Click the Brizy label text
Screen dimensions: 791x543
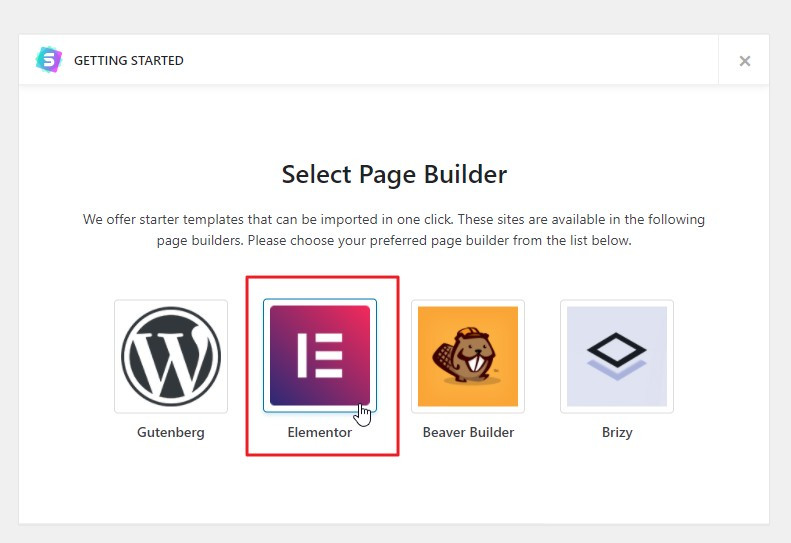pyautogui.click(x=617, y=432)
